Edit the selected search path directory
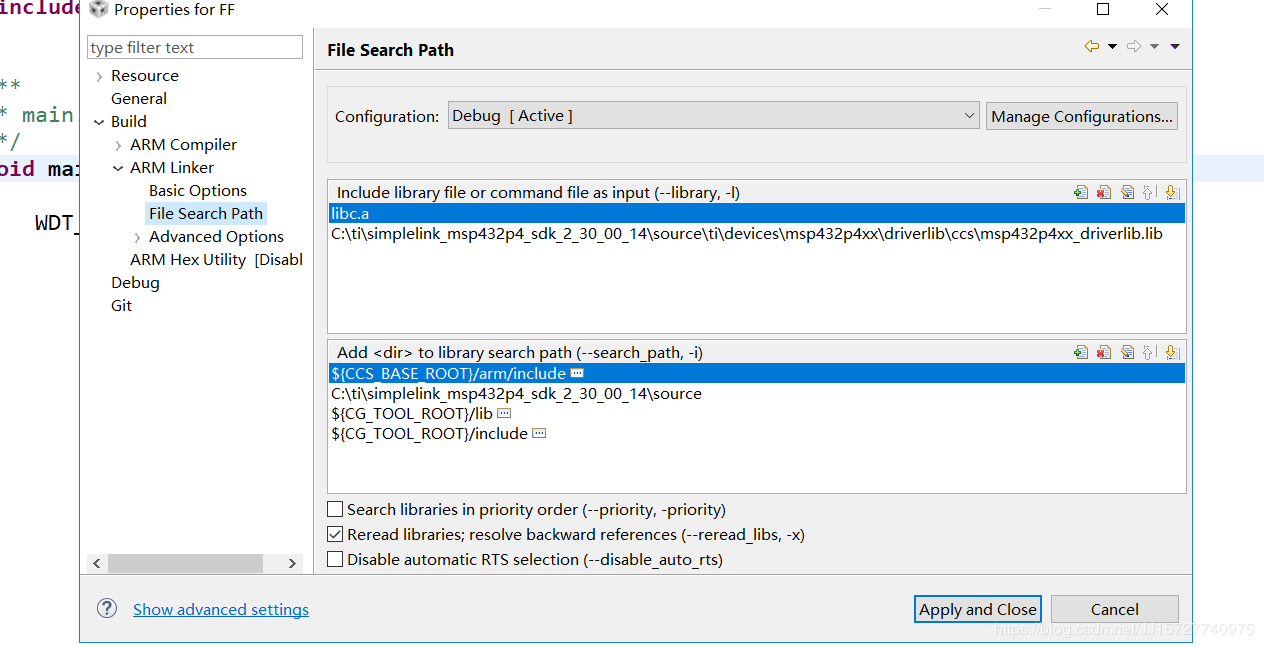 click(1127, 352)
